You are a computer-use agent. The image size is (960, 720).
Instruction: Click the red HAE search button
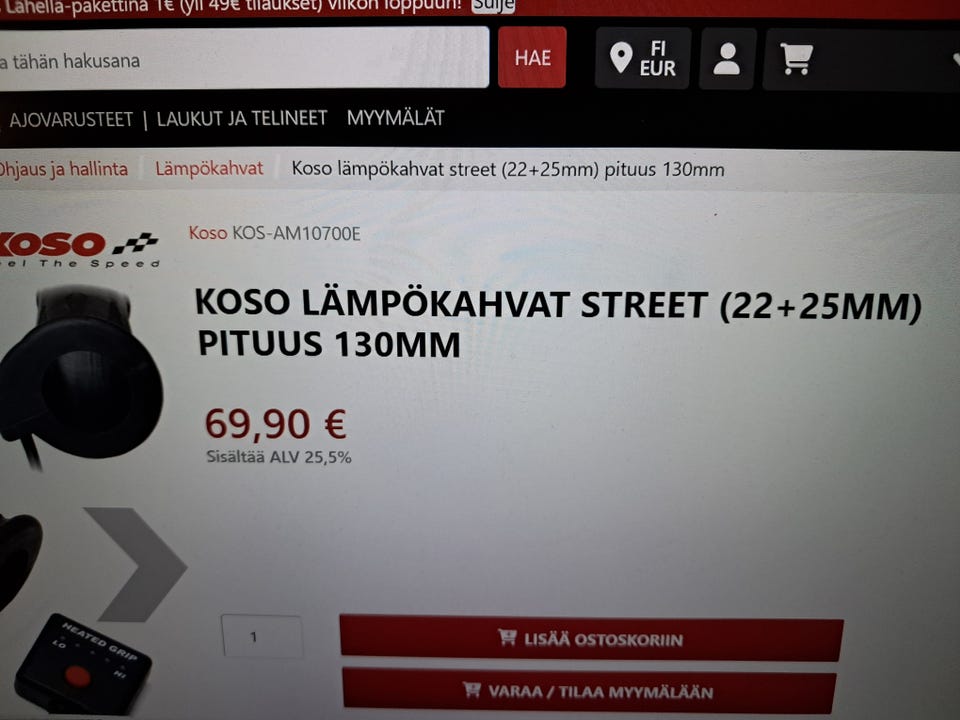click(x=532, y=58)
